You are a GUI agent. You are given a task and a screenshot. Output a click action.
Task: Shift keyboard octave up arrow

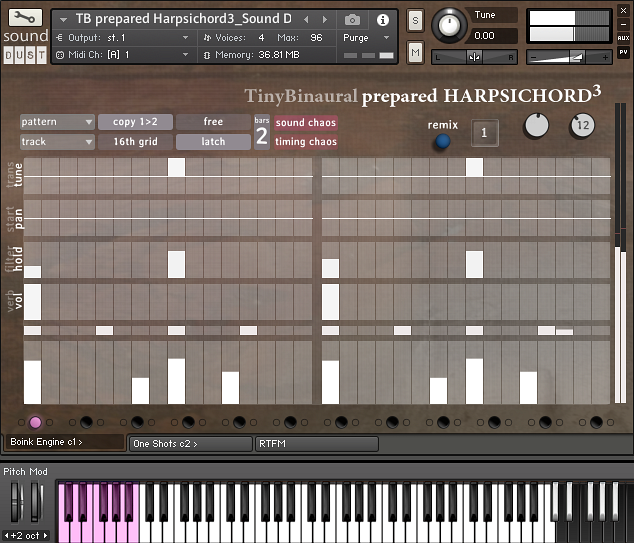point(45,536)
